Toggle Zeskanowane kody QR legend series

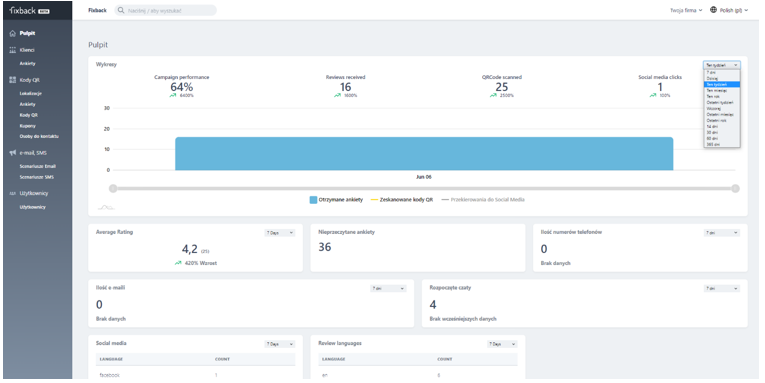pos(402,200)
